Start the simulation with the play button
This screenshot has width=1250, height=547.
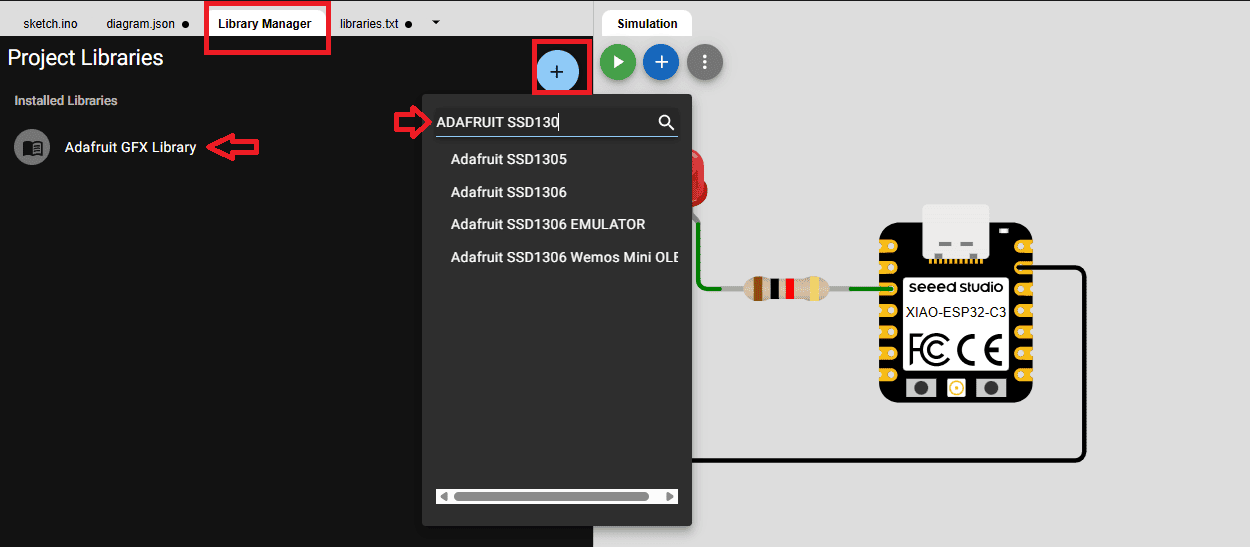618,62
